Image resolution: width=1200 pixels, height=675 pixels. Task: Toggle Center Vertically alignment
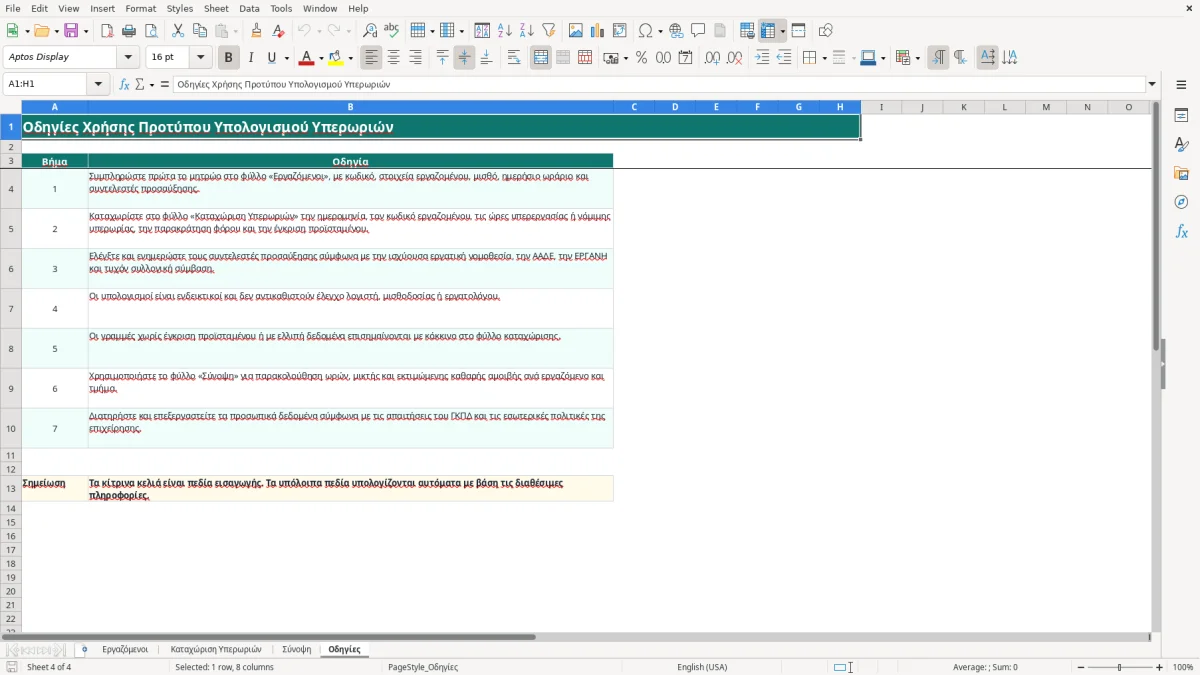(x=464, y=58)
